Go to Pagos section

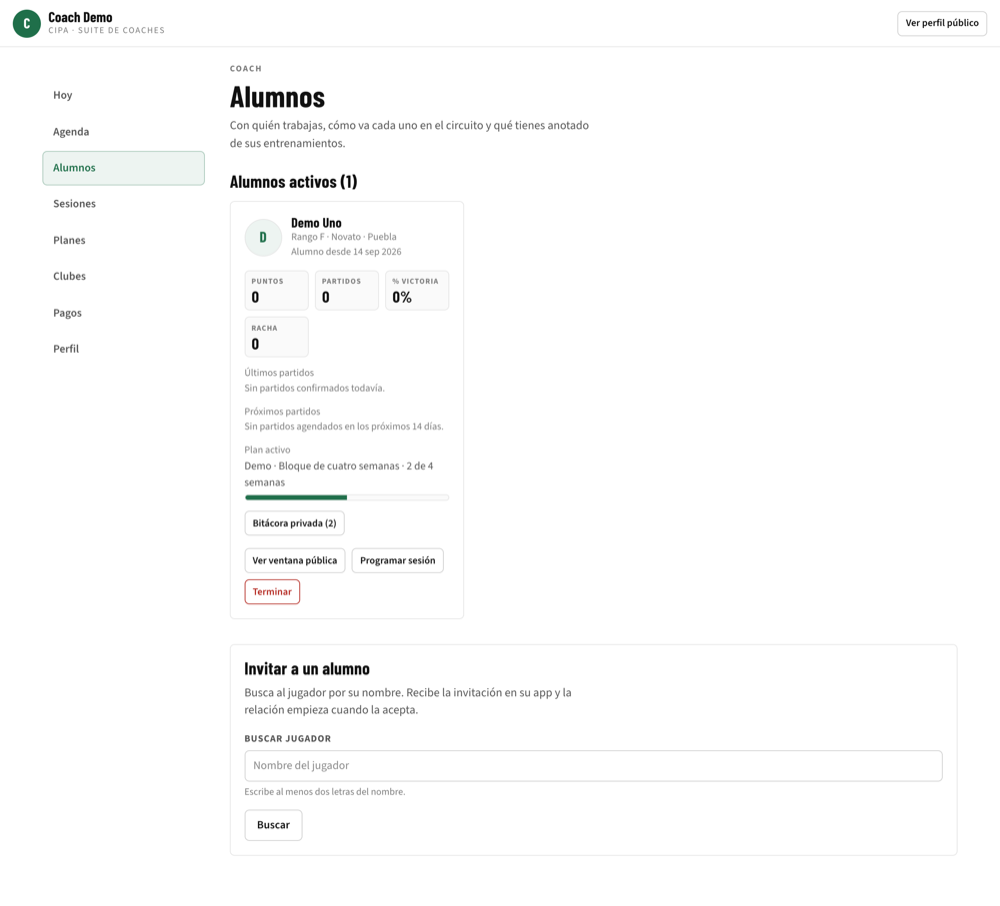pyautogui.click(x=124, y=312)
